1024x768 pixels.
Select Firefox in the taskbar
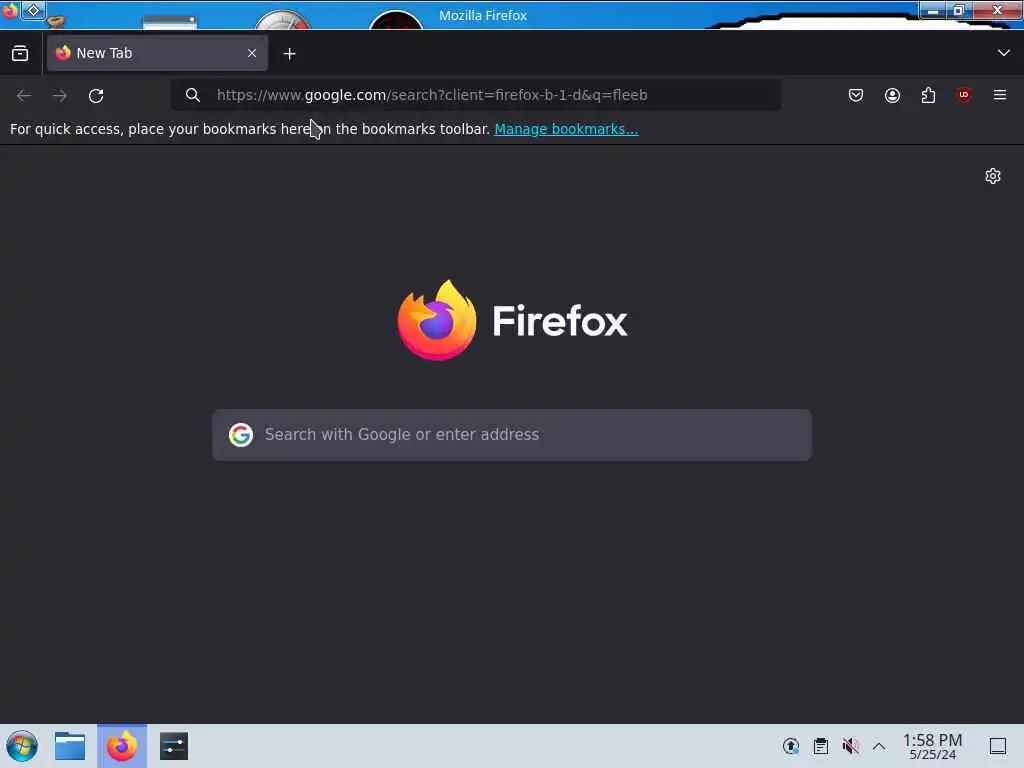(x=122, y=746)
